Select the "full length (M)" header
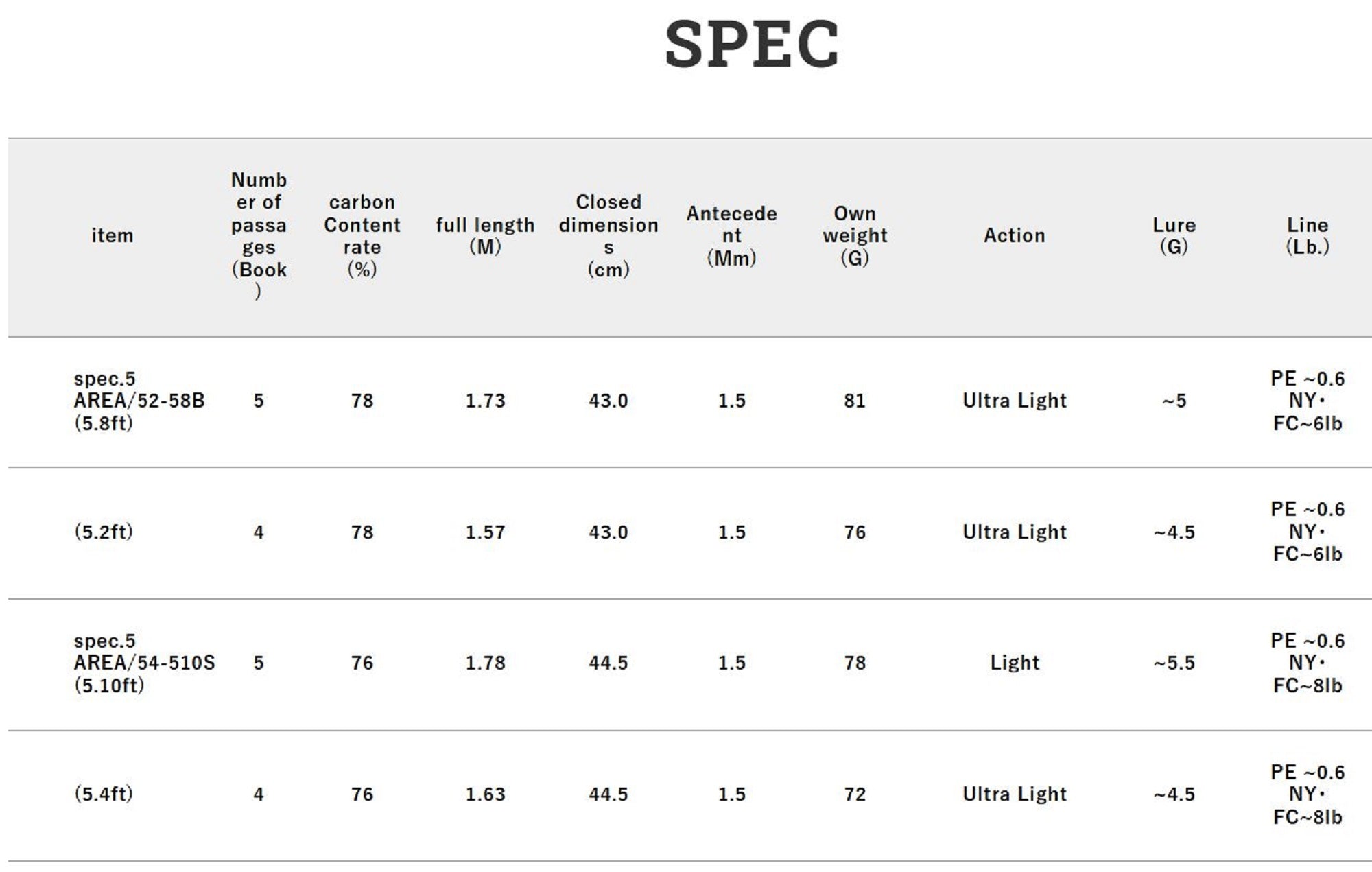This screenshot has width=1372, height=872. click(485, 235)
